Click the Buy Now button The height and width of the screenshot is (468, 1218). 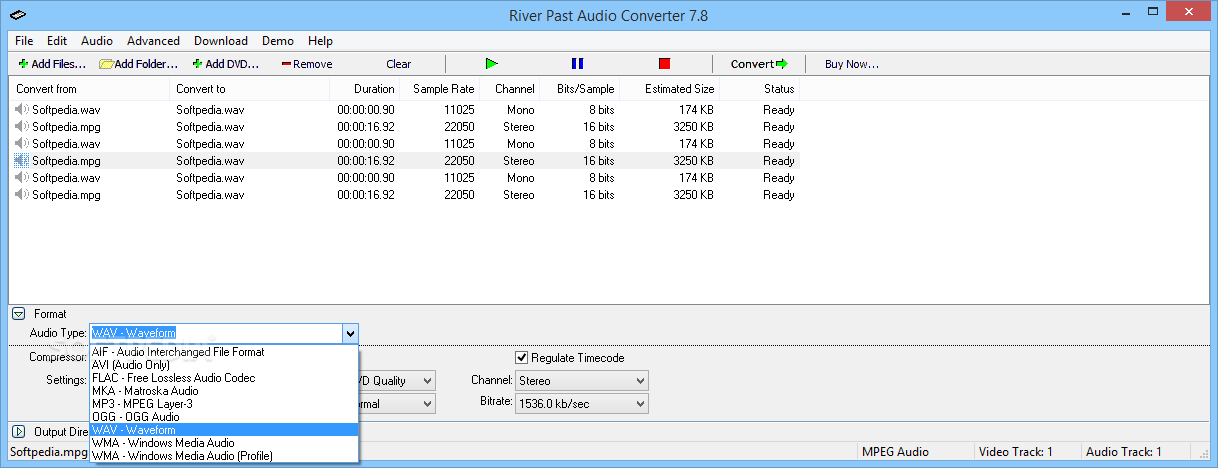(x=851, y=64)
